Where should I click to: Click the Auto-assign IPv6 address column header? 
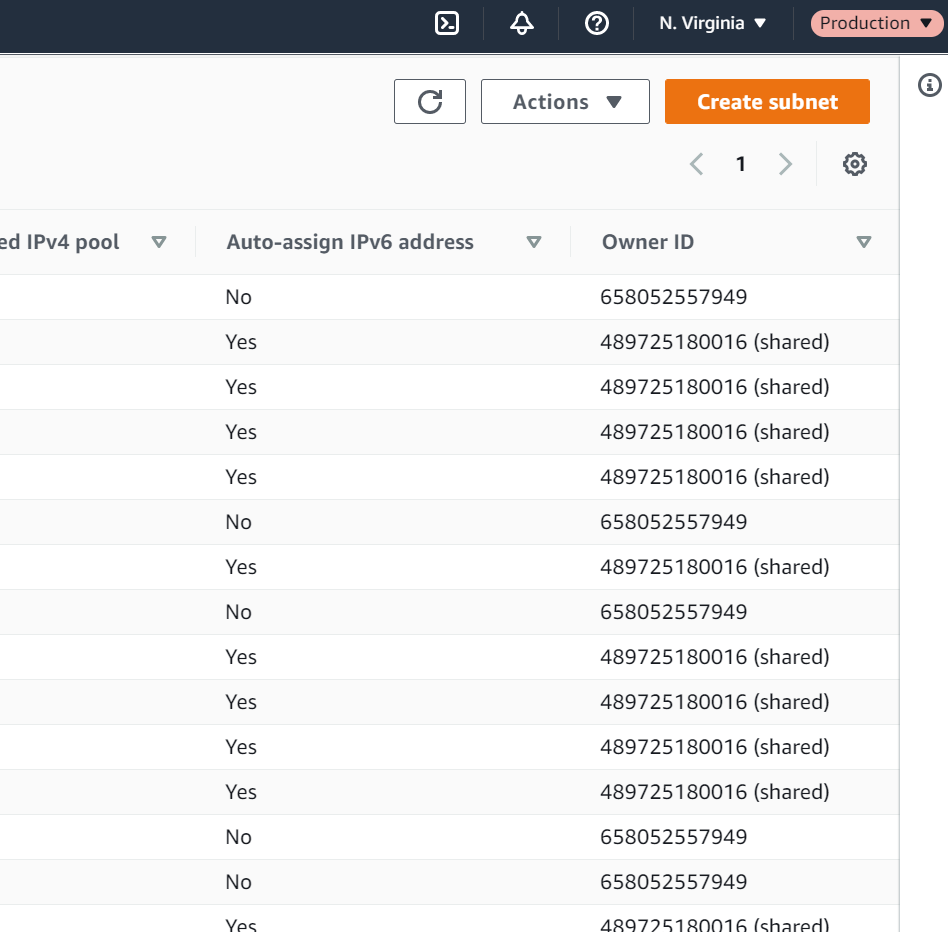point(350,242)
